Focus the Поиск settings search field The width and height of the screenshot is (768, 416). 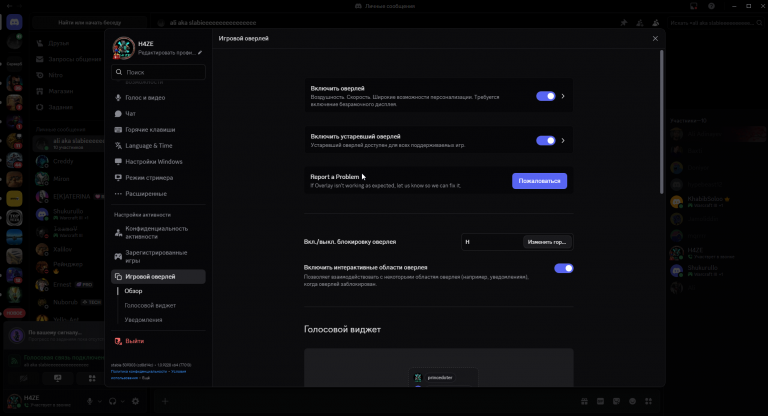(158, 72)
